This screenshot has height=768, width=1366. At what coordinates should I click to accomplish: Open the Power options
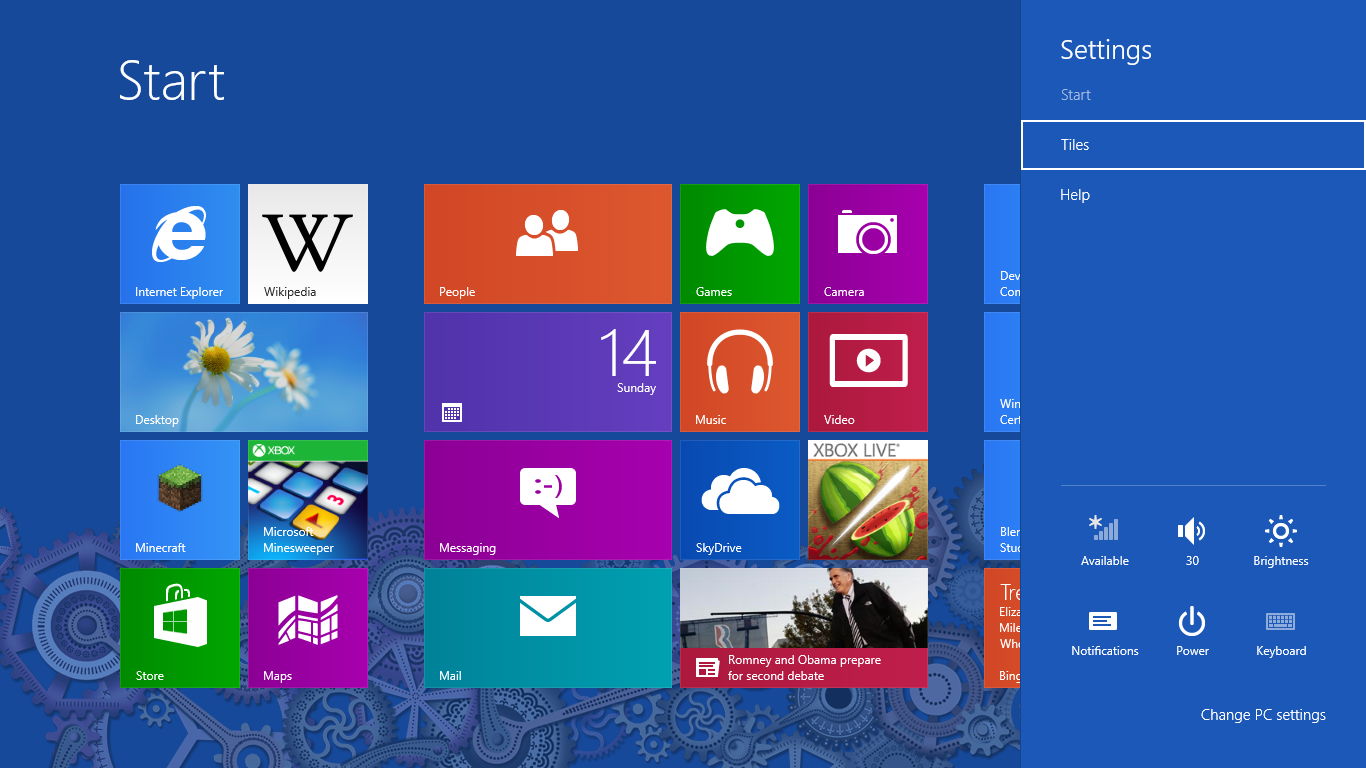1192,631
